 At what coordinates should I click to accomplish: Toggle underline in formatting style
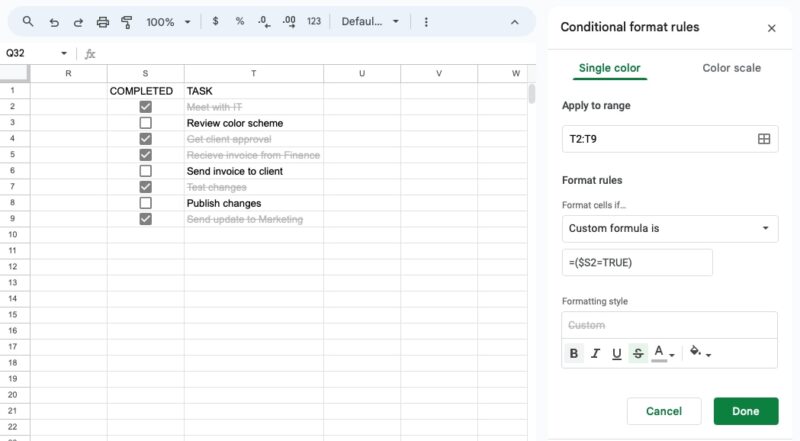point(616,353)
